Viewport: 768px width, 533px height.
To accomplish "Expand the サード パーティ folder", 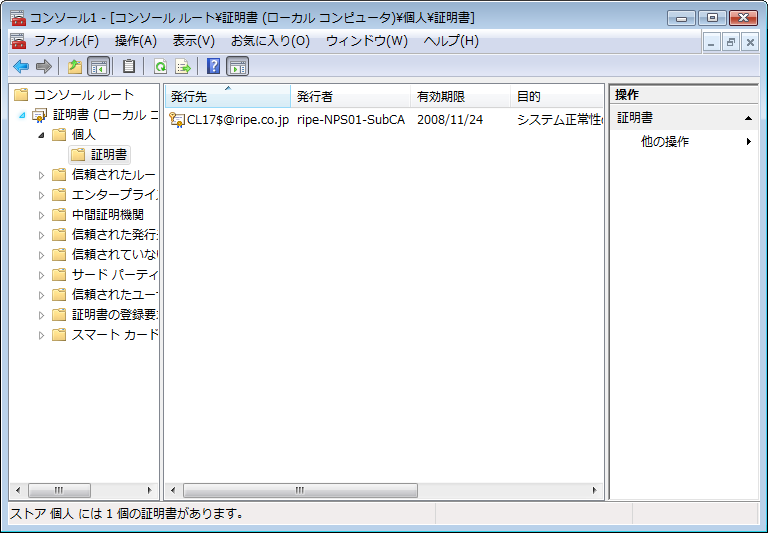I will [42, 275].
